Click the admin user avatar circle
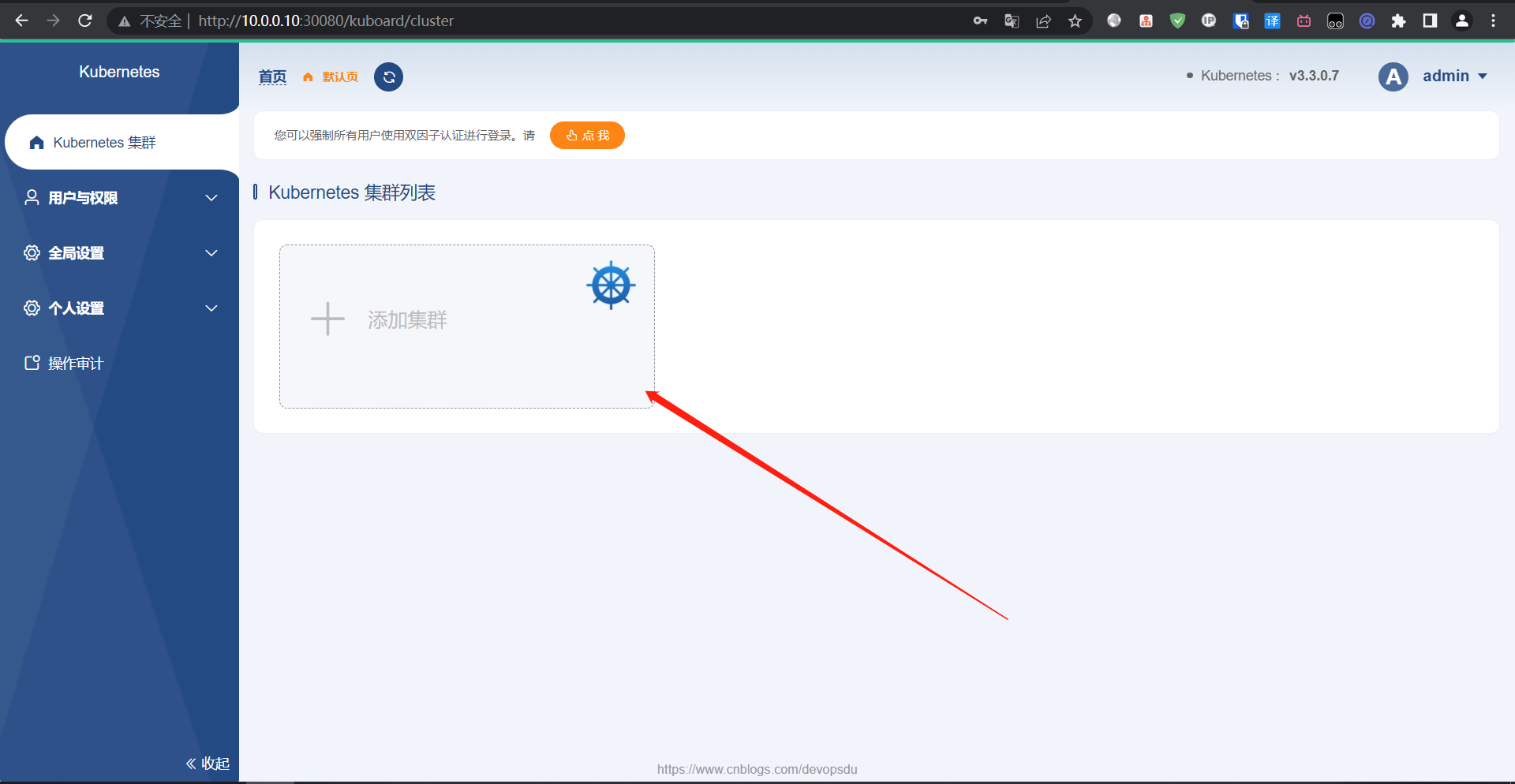The width and height of the screenshot is (1515, 784). (1393, 77)
